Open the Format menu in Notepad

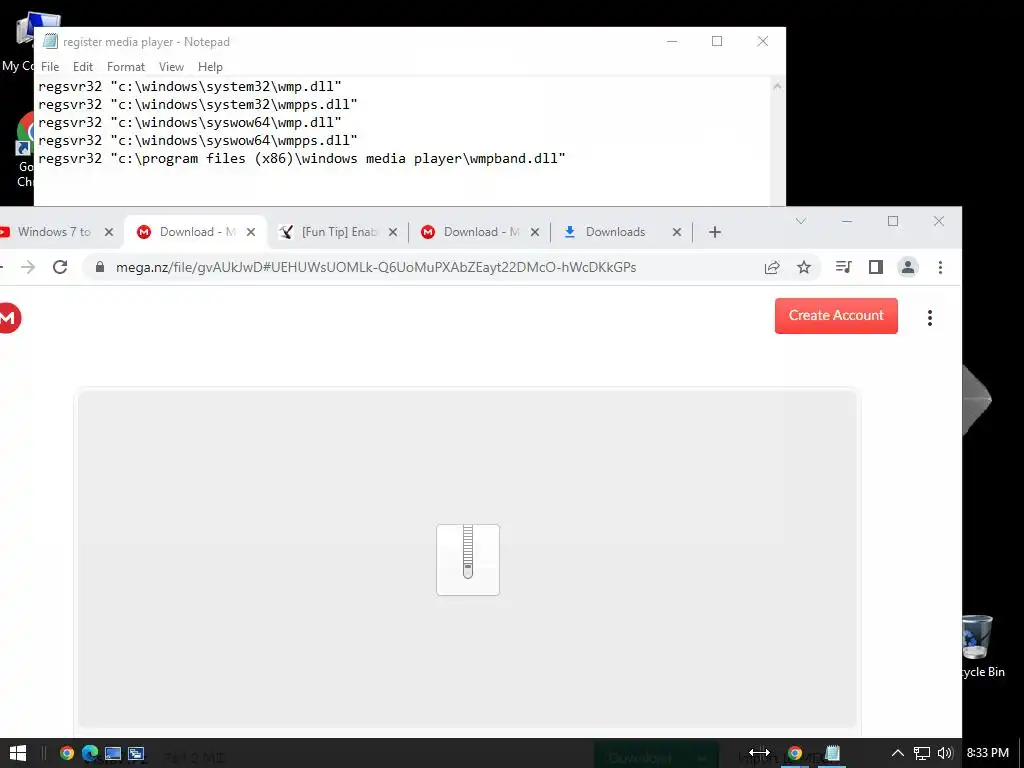pyautogui.click(x=125, y=67)
